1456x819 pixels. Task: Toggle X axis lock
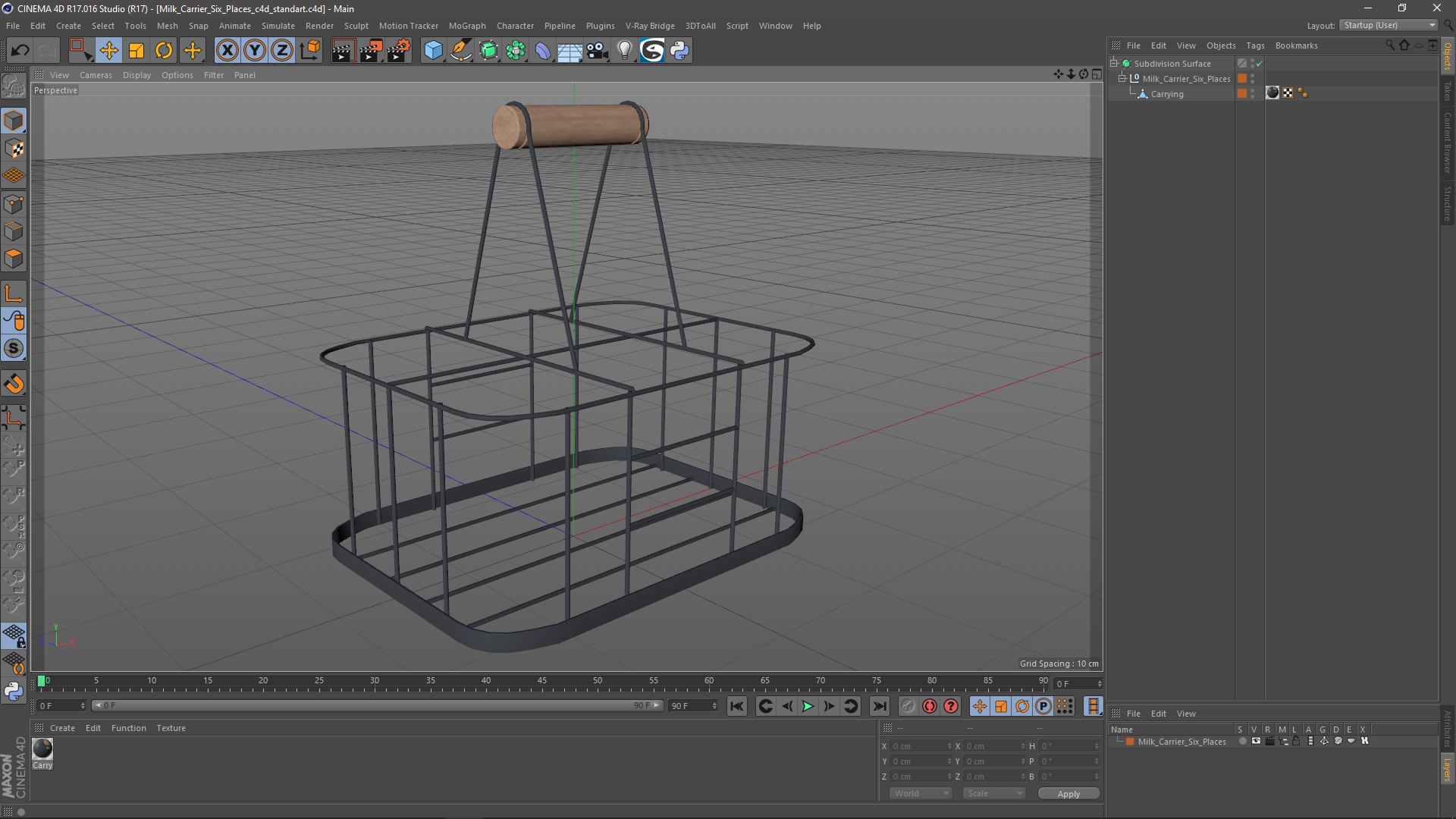(x=227, y=51)
